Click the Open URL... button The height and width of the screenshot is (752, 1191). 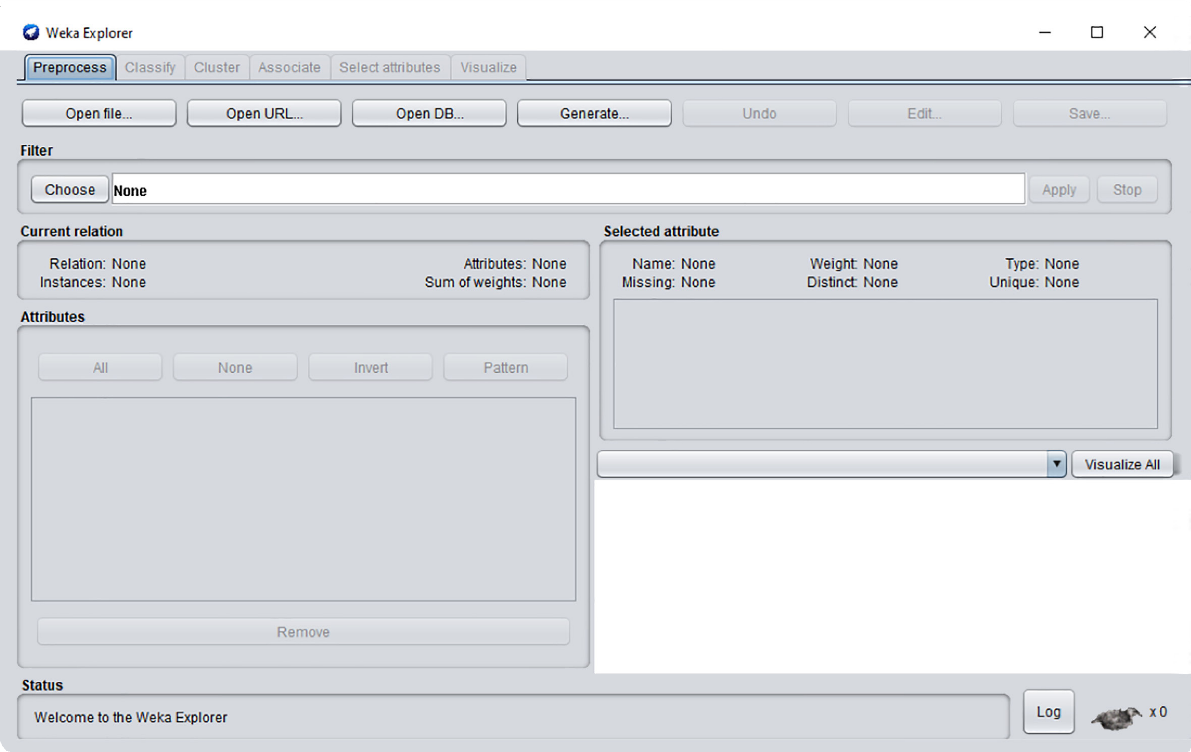click(264, 113)
